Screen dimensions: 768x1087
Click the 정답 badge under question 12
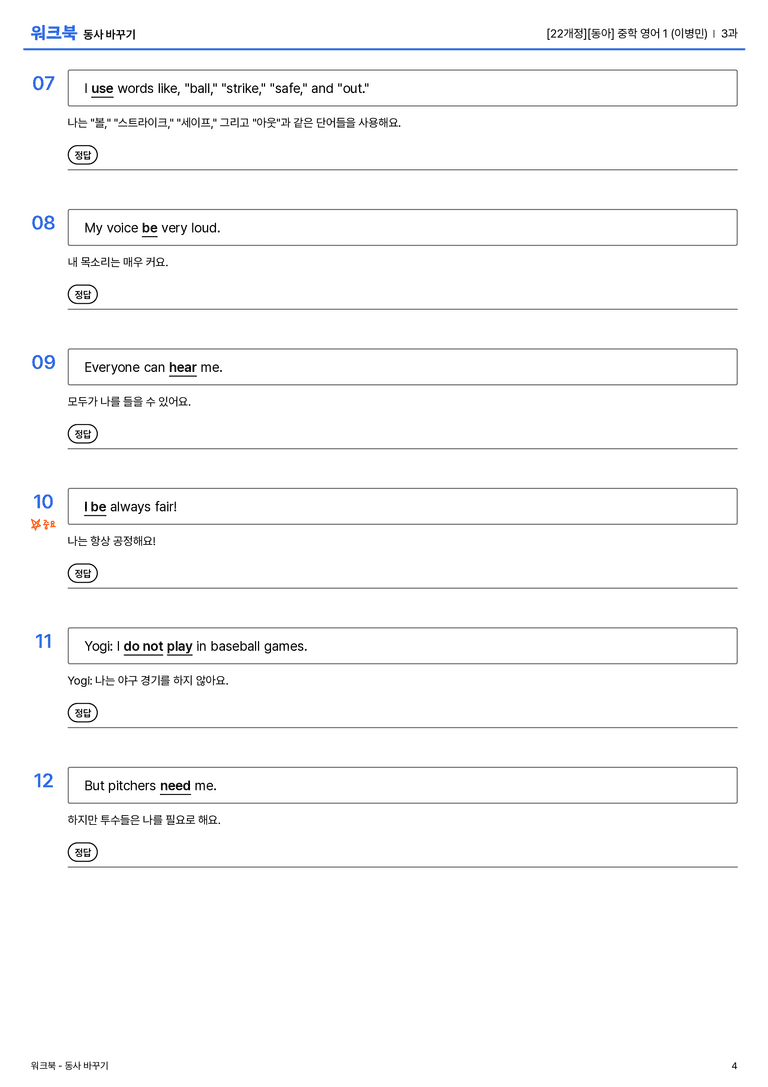pyautogui.click(x=82, y=852)
